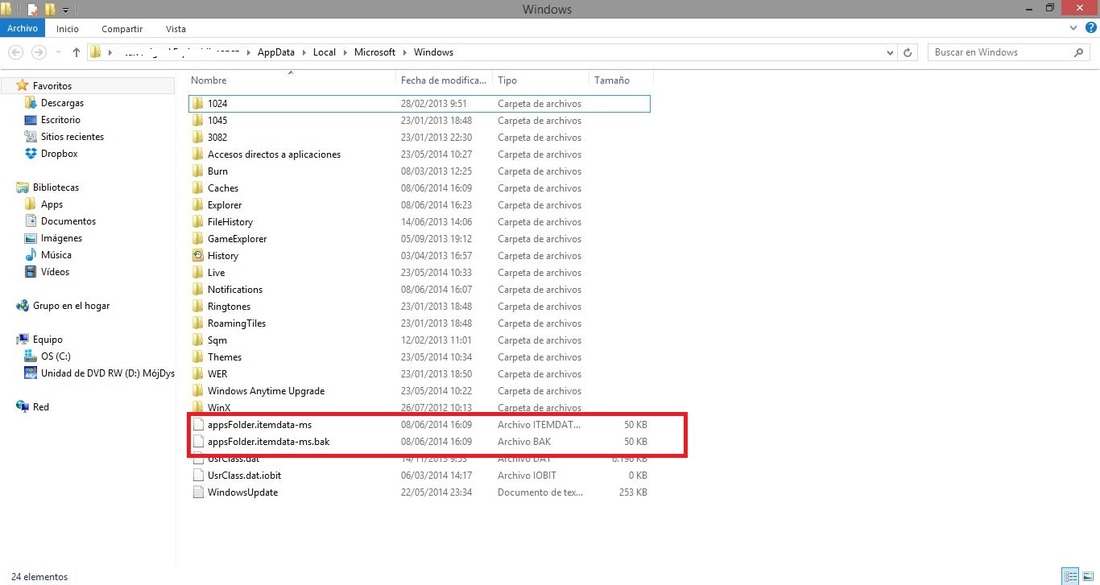
Task: Click the Explorer folder icon
Action: pyautogui.click(x=198, y=205)
